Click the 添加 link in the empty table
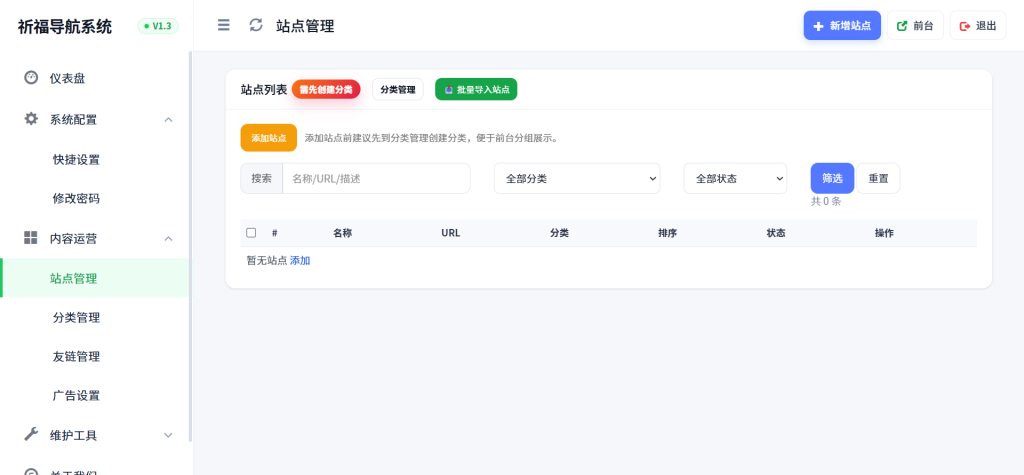Screen dimensions: 1024x475 coord(300,261)
